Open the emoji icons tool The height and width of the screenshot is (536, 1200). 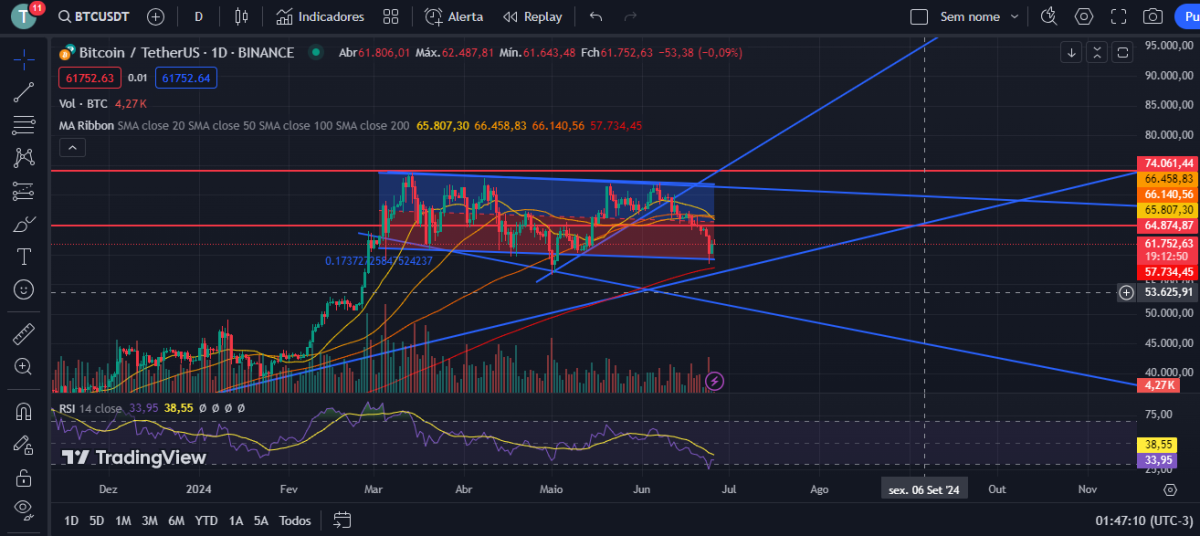pos(24,289)
